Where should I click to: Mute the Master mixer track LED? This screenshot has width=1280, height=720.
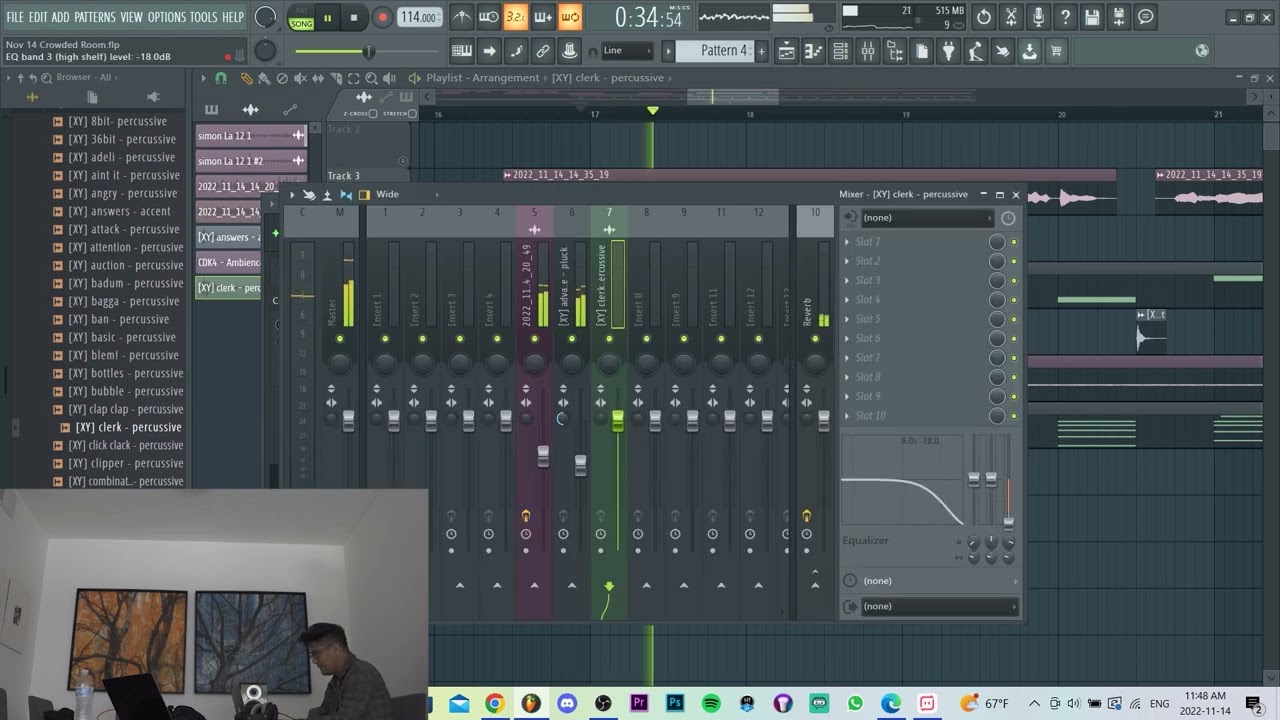click(340, 339)
